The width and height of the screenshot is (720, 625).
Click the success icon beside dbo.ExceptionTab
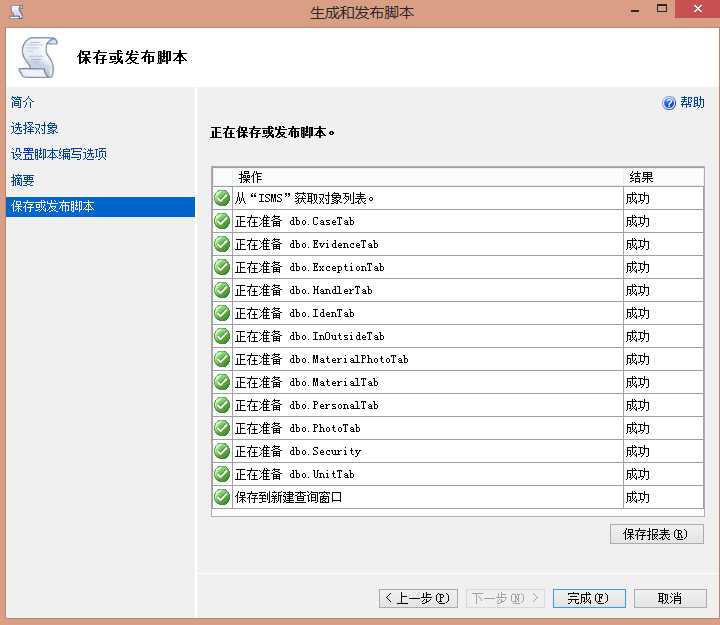pyautogui.click(x=222, y=267)
